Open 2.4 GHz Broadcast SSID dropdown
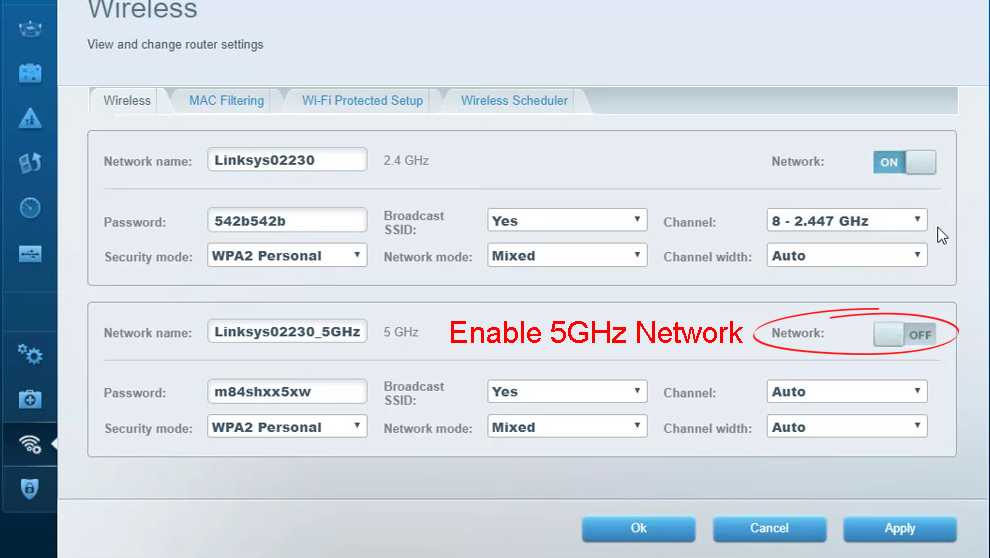 [567, 220]
